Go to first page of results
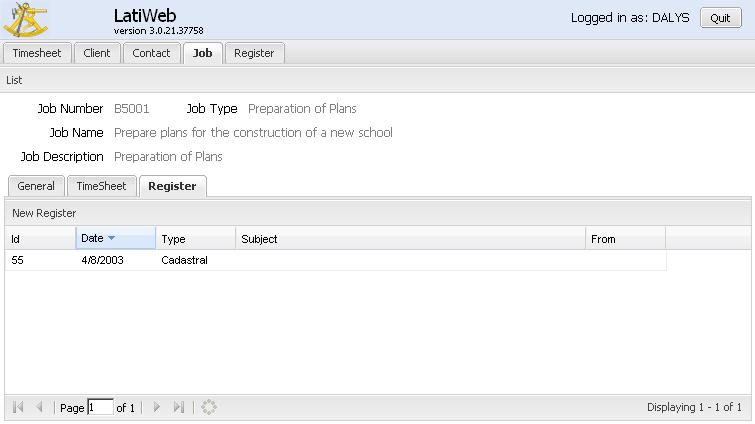 pos(18,407)
